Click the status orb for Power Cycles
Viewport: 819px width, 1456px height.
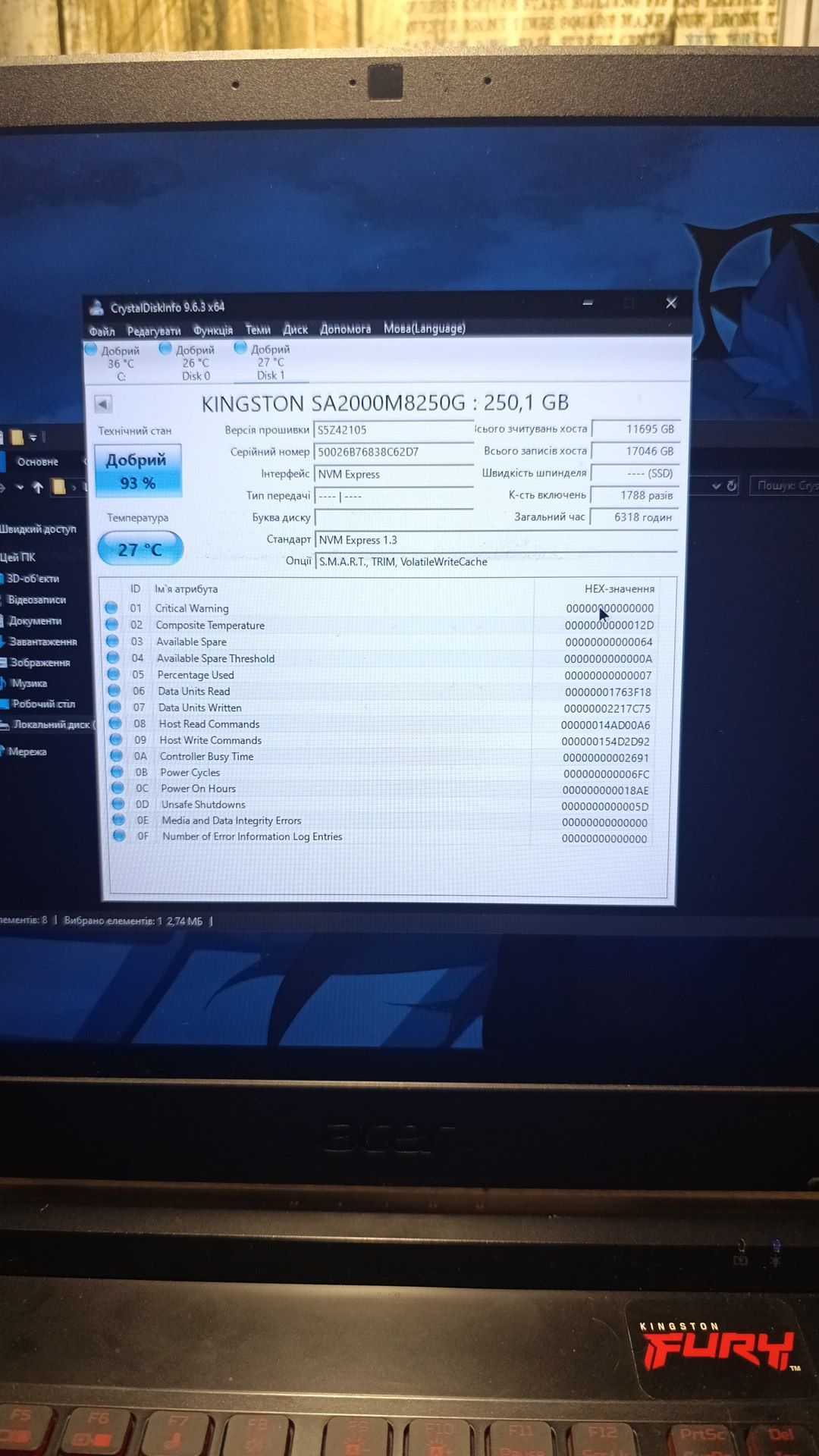[x=117, y=772]
